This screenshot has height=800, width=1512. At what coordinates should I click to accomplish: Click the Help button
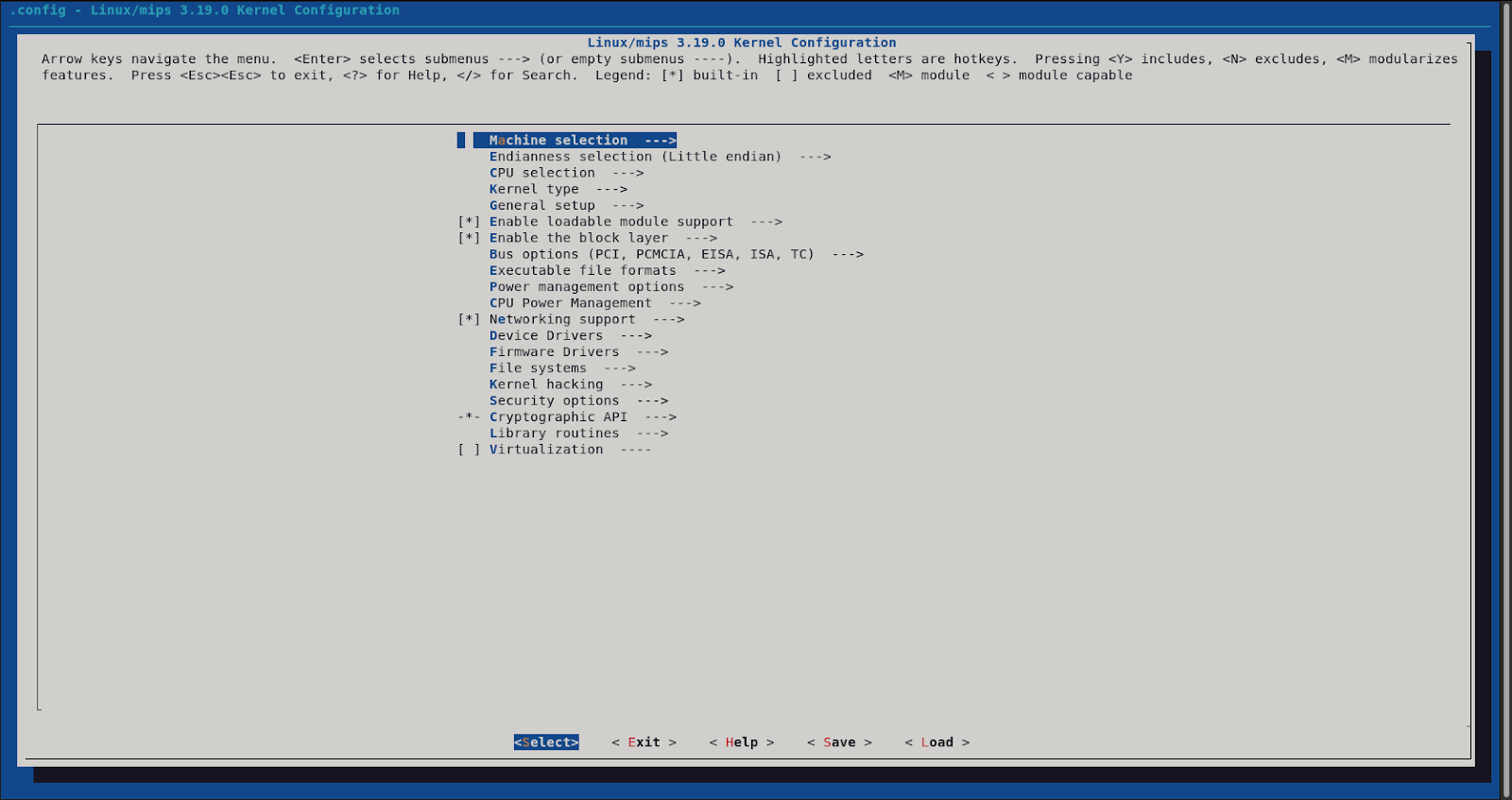pos(742,742)
